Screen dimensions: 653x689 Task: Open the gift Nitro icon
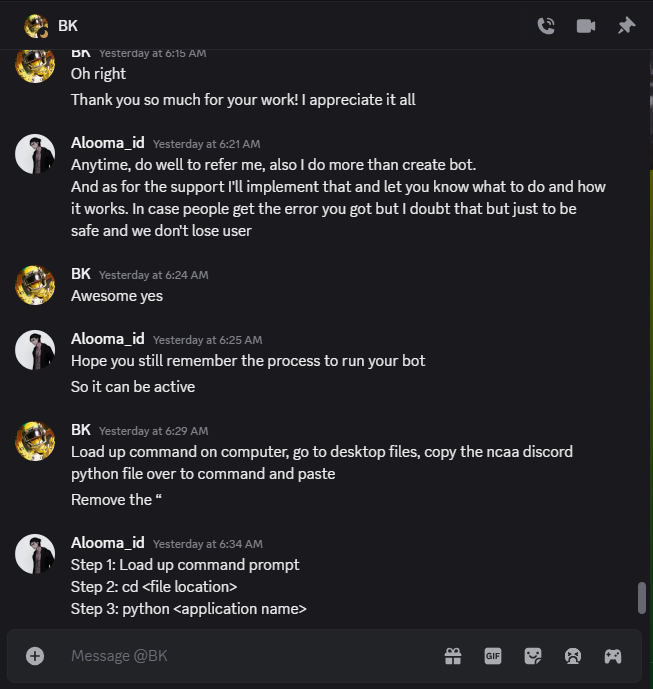[453, 656]
